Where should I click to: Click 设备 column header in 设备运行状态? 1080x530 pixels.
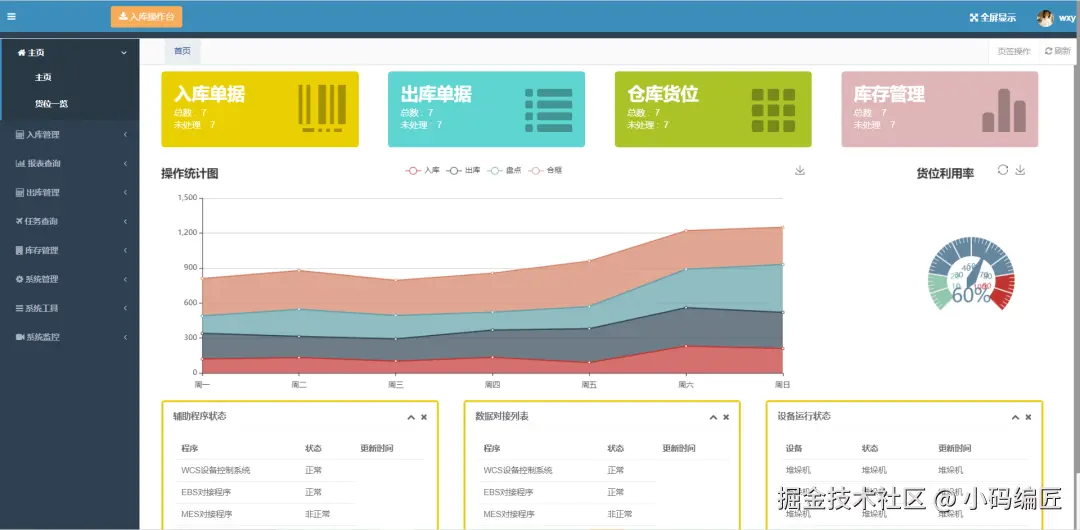(794, 448)
